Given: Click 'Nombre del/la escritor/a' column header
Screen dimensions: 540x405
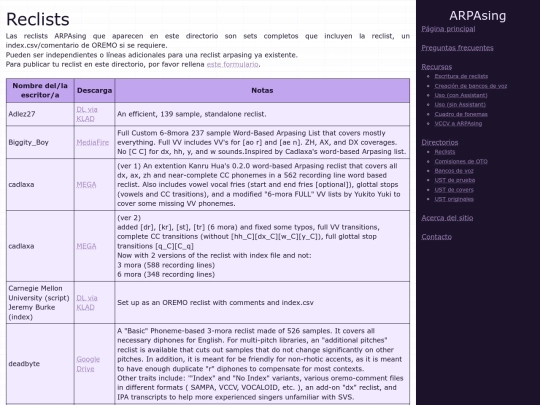Looking at the screenshot, I should 40,91.
